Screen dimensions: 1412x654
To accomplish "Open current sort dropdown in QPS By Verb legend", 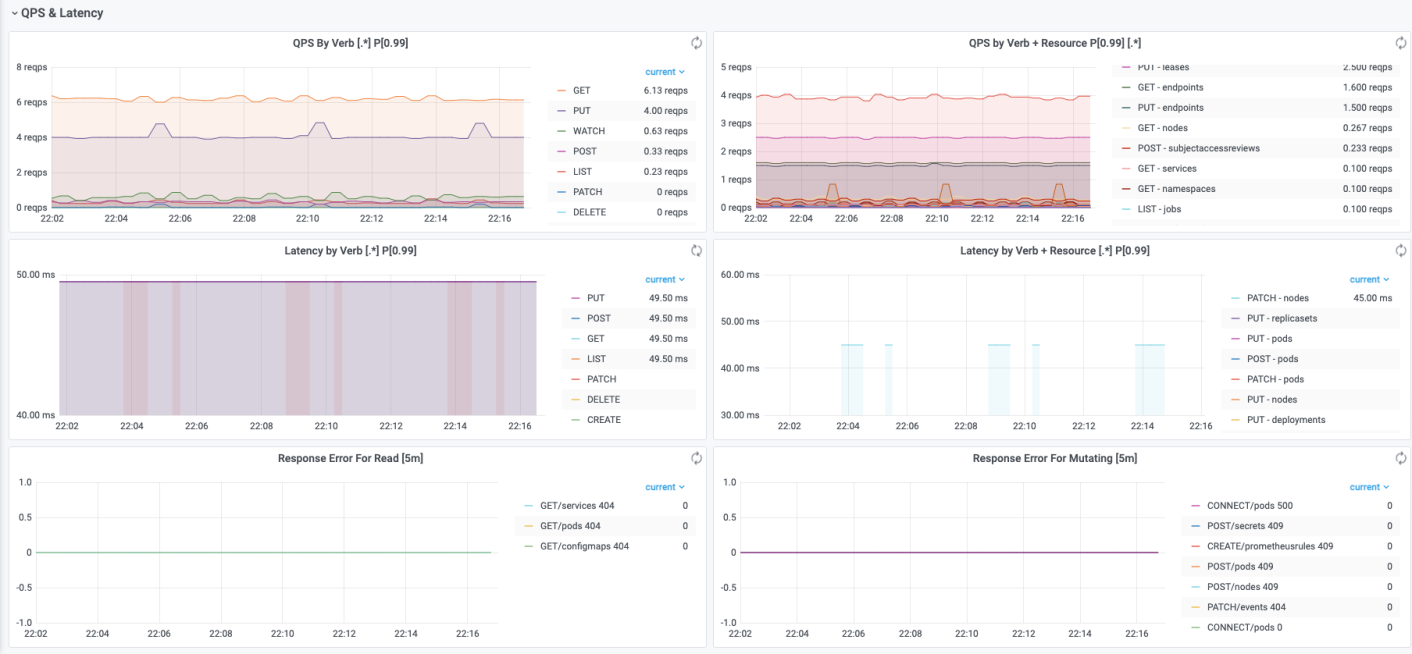I will click(x=665, y=72).
